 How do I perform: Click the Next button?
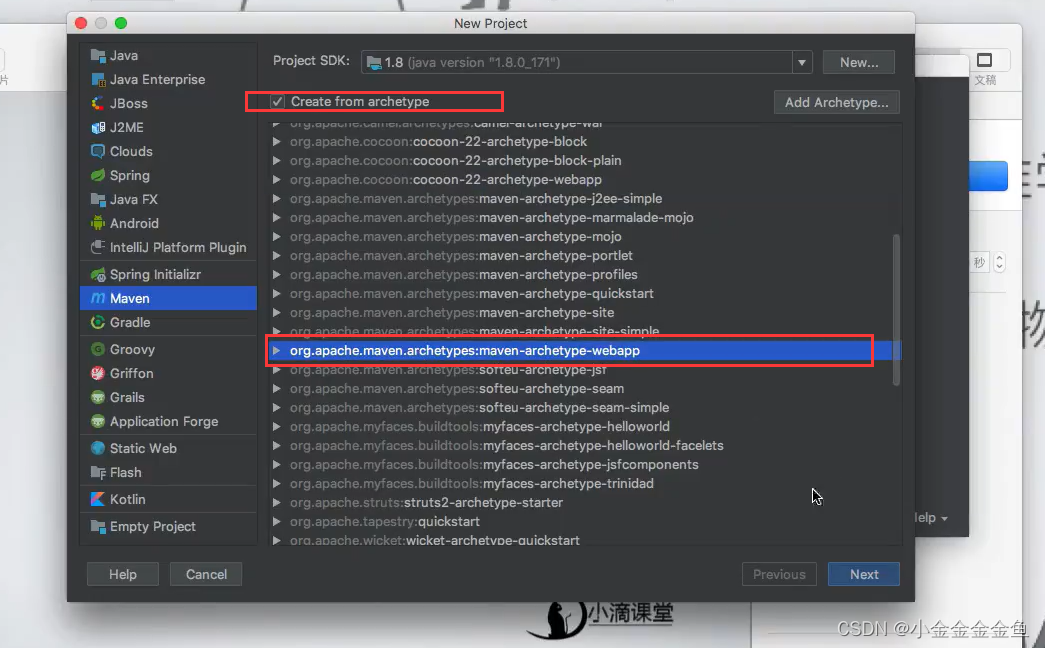(864, 574)
